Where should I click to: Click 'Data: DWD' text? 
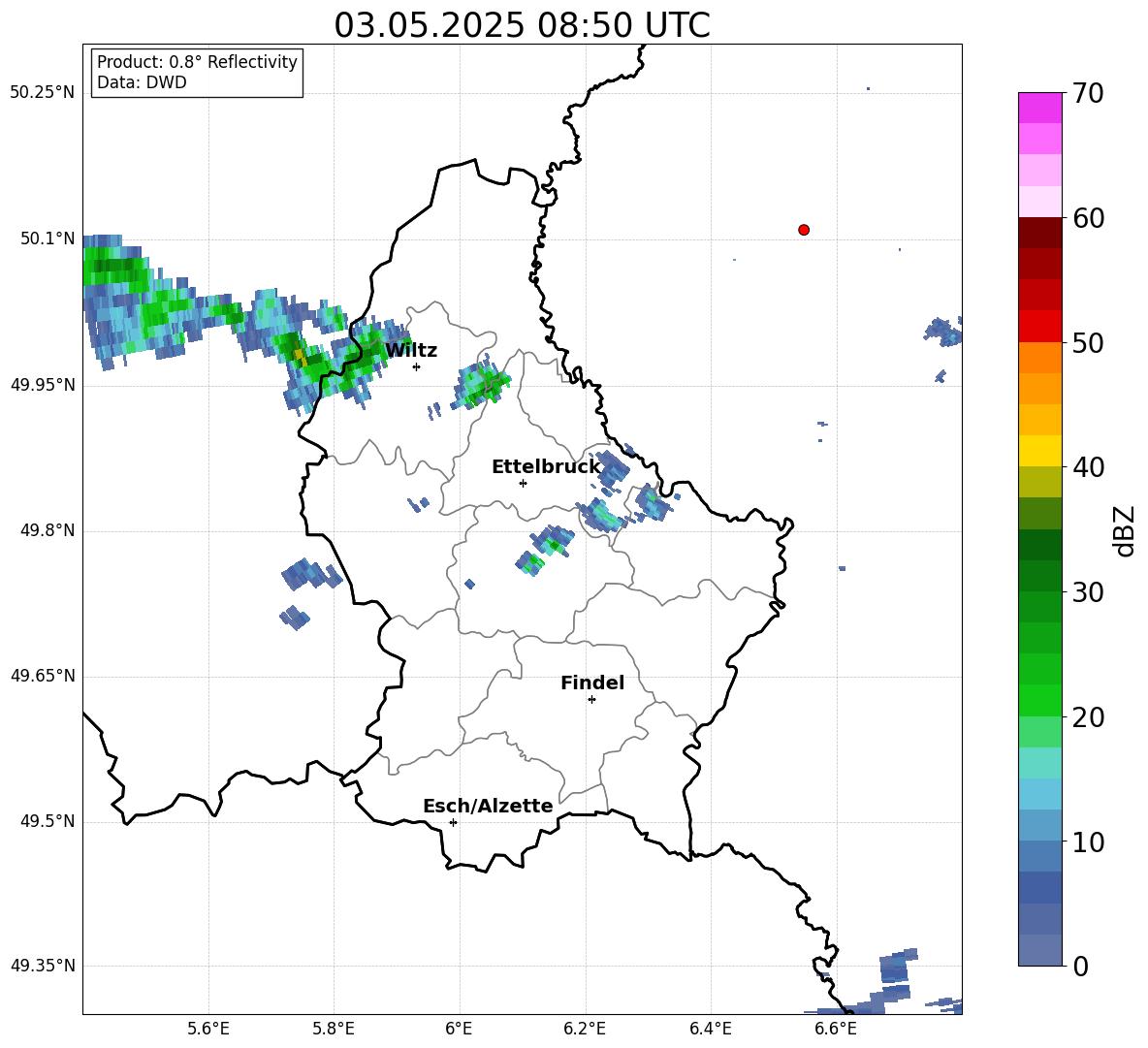142,82
